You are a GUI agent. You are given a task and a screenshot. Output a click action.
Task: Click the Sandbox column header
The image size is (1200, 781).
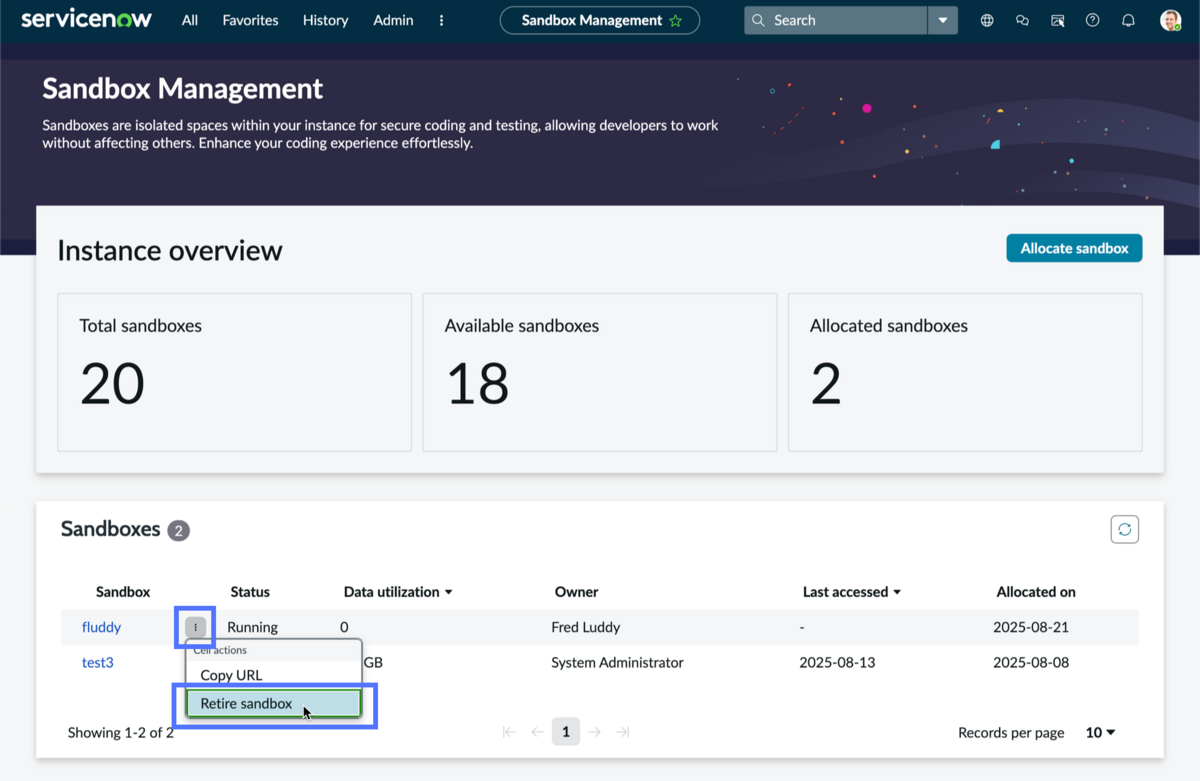(x=123, y=592)
